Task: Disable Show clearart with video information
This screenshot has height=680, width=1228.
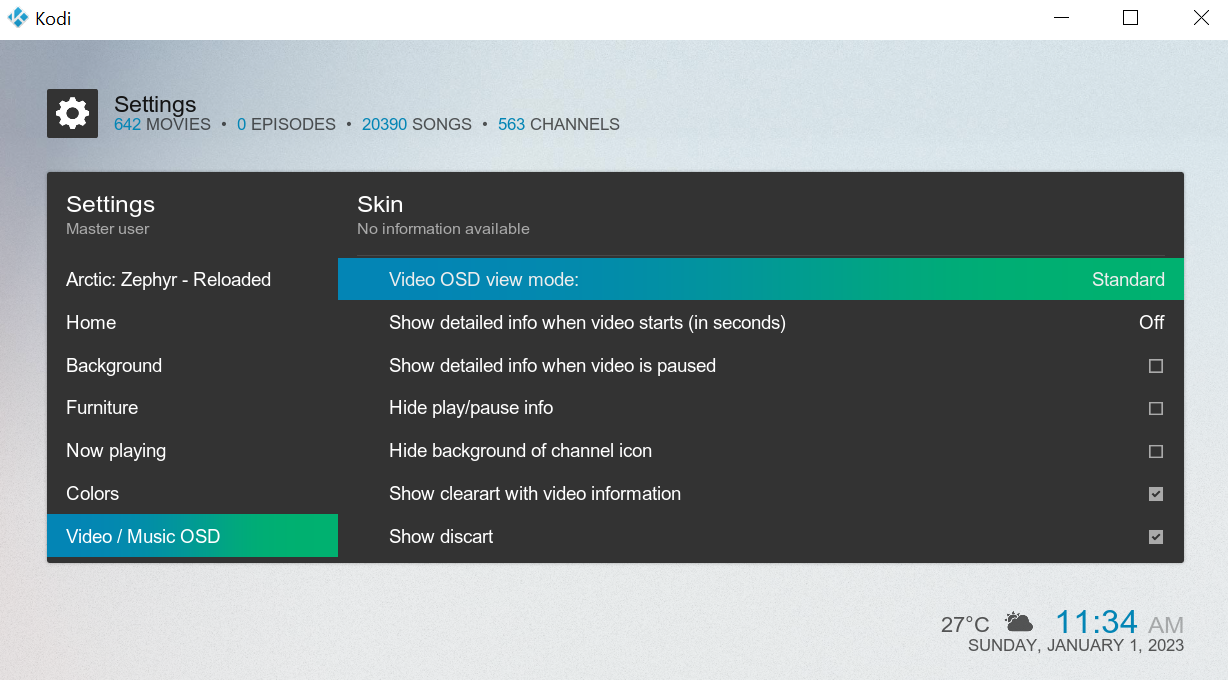Action: tap(1155, 494)
